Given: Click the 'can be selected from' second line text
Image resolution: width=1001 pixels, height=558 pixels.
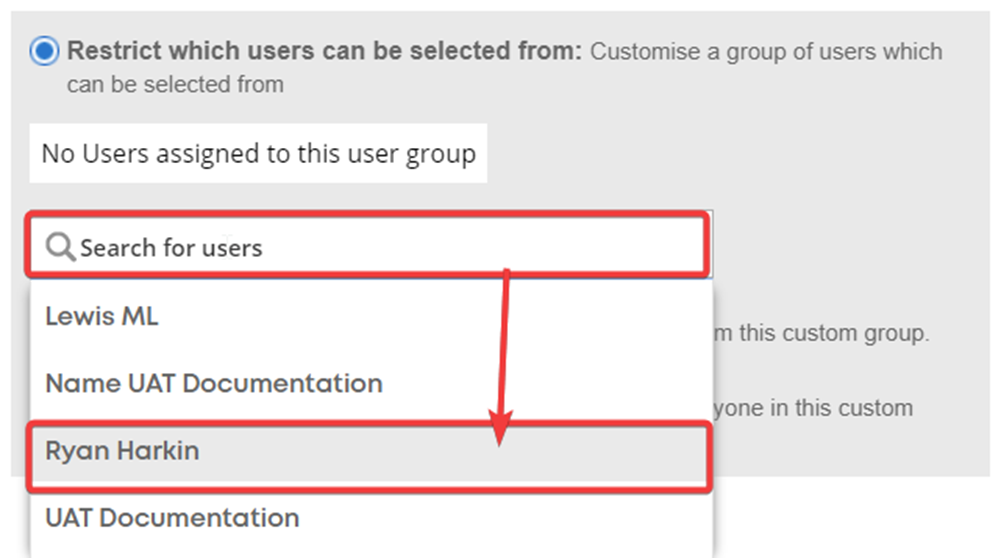Looking at the screenshot, I should [x=175, y=84].
